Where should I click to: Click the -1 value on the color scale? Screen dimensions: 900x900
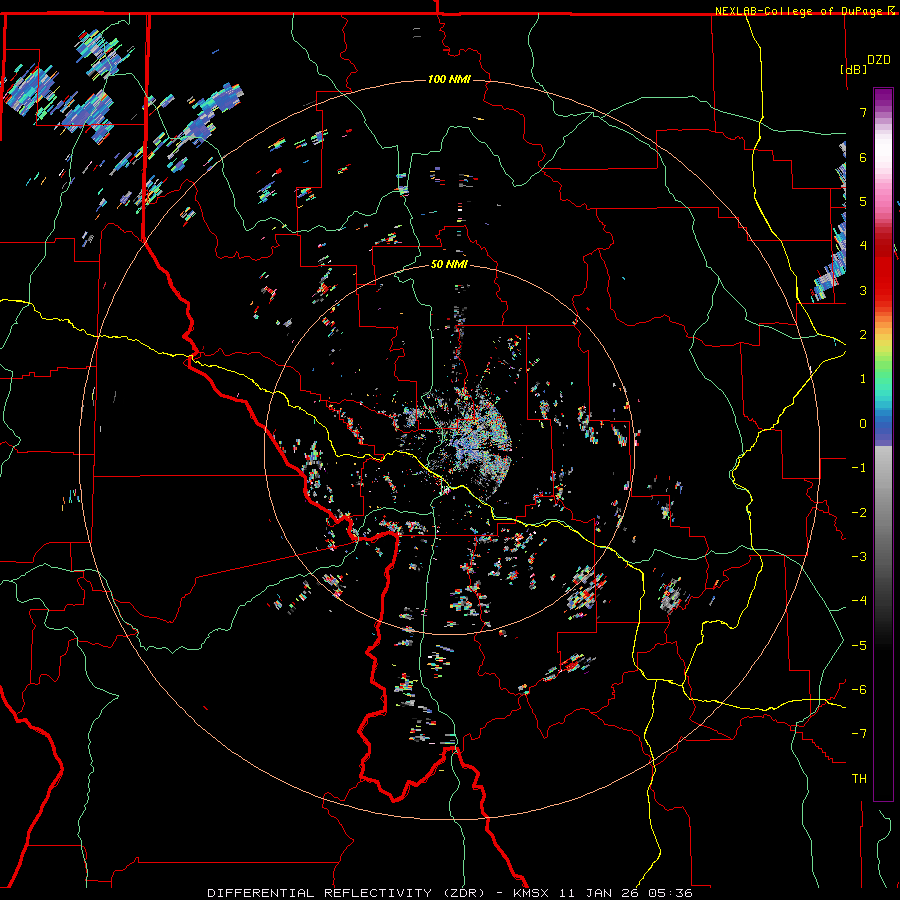pyautogui.click(x=859, y=468)
